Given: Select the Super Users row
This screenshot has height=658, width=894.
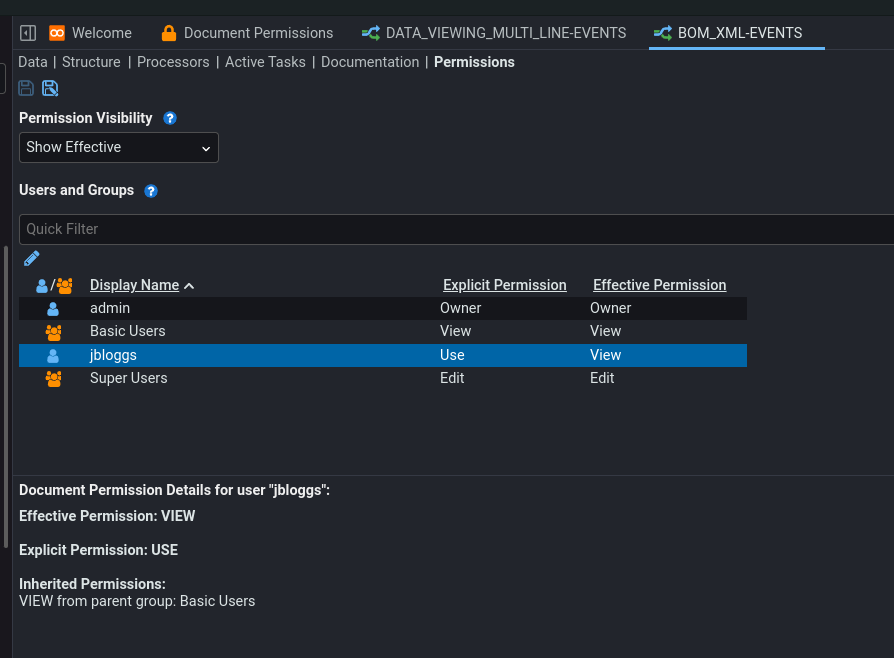Looking at the screenshot, I should [128, 378].
